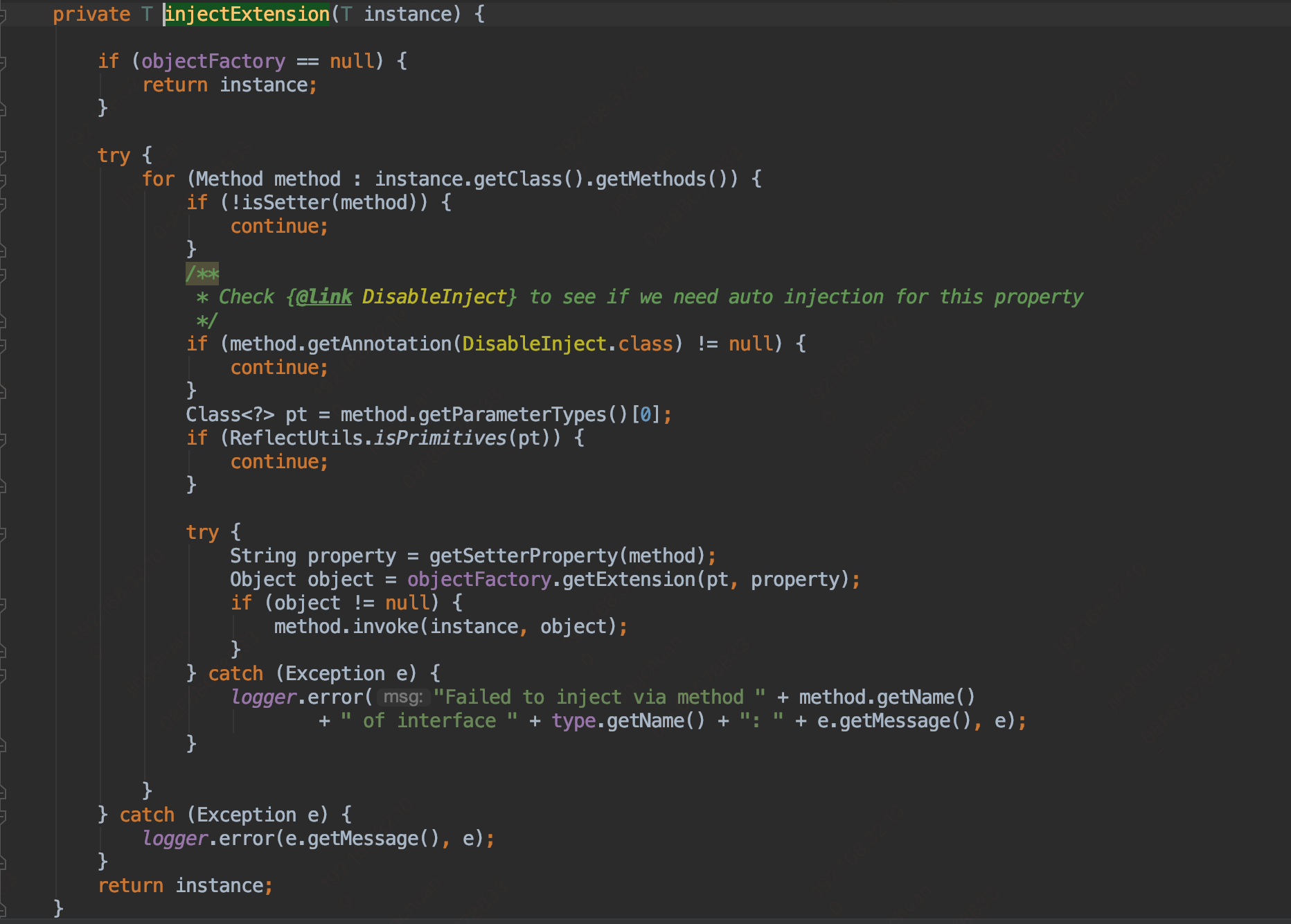Click the final 'return instance;' statement
The image size is (1291, 924).
pyautogui.click(x=186, y=886)
